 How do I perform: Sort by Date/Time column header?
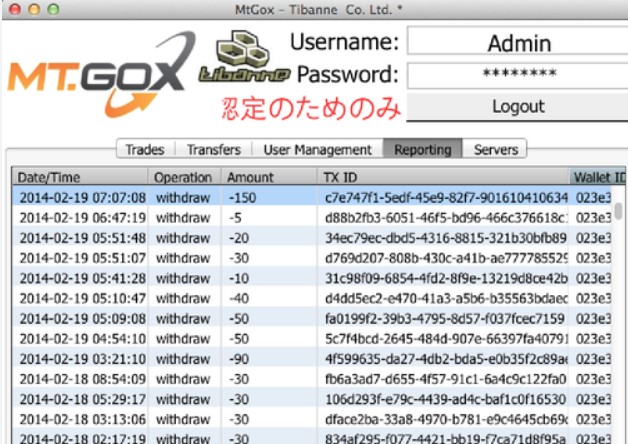tap(80, 177)
